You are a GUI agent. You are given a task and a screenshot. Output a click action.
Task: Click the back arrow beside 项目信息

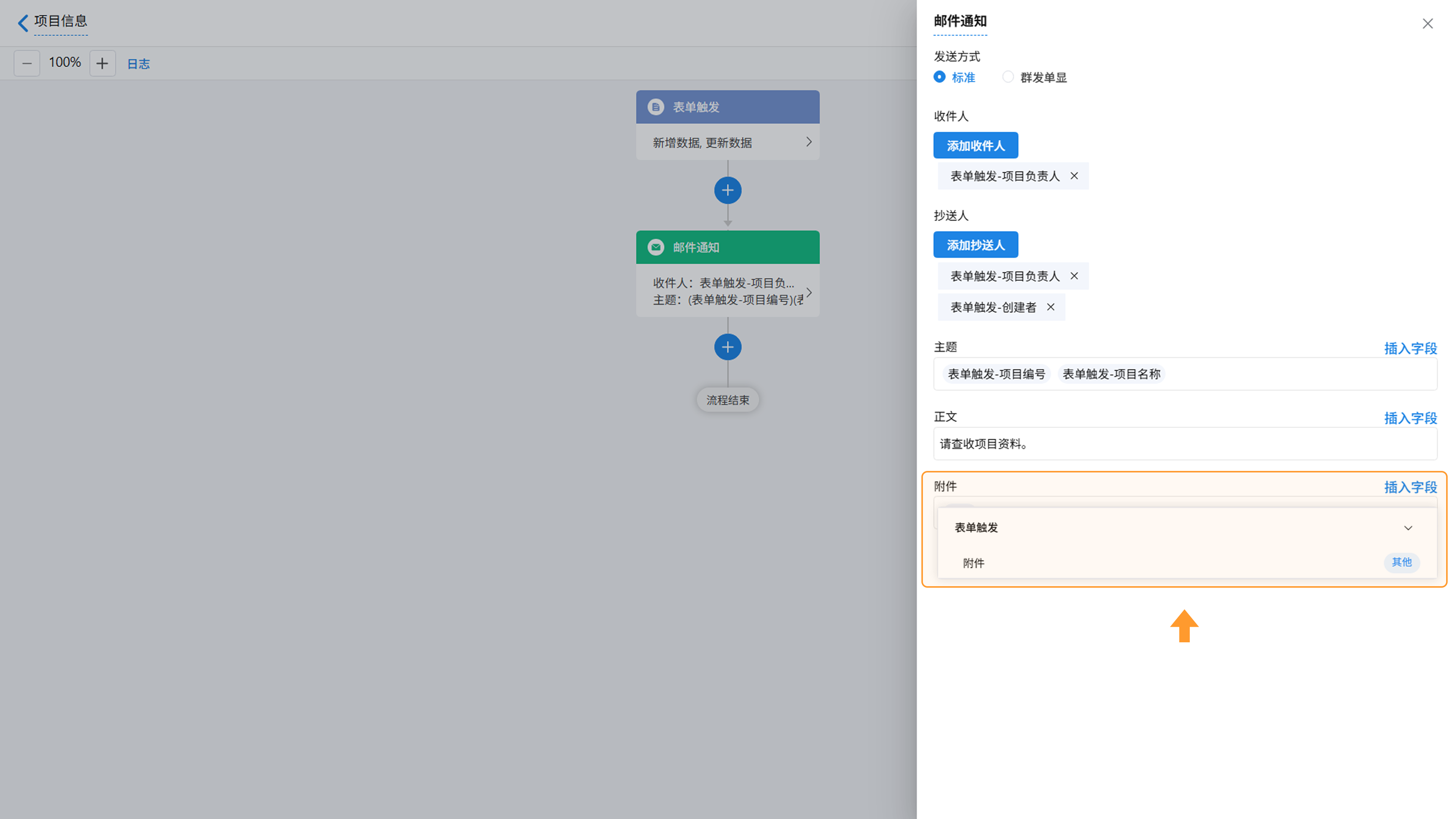23,23
